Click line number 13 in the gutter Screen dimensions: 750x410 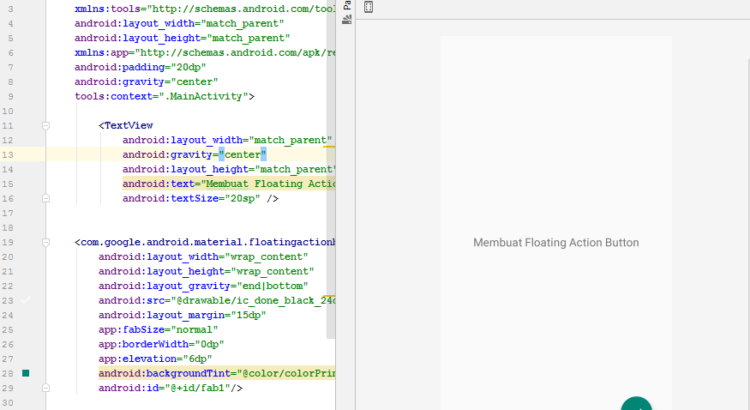pos(8,155)
